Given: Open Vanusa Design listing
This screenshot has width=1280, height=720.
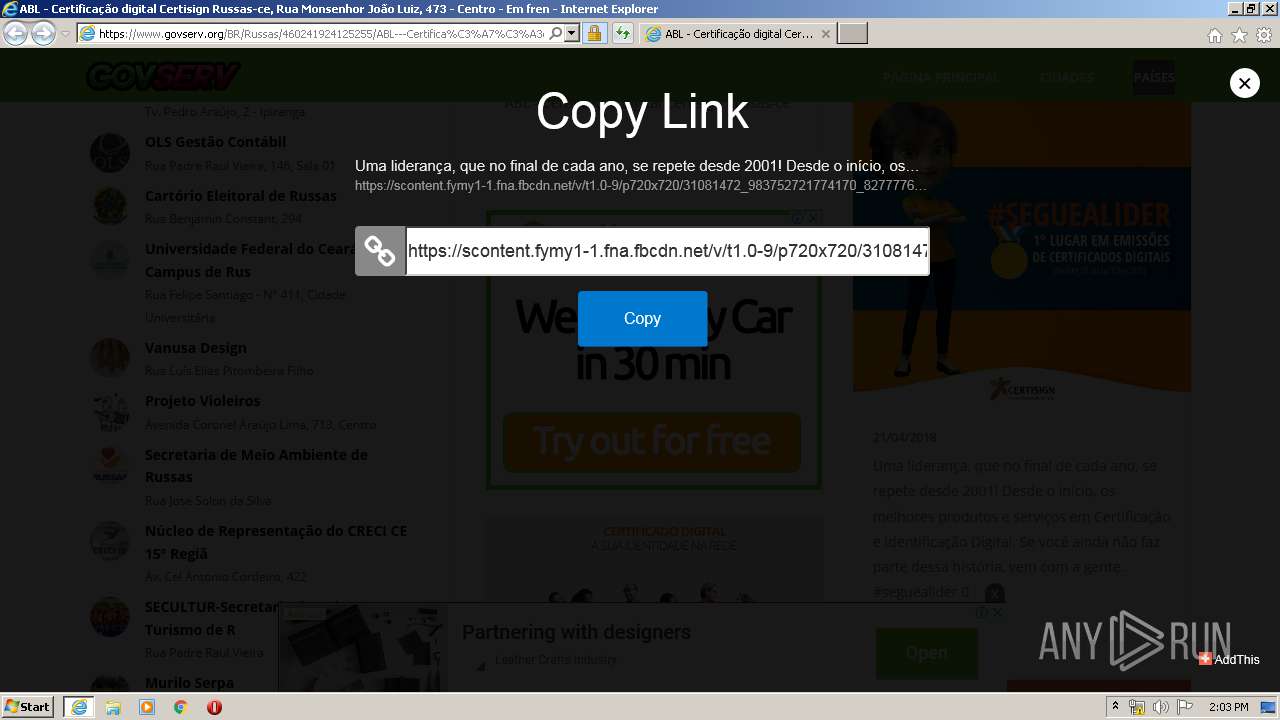Looking at the screenshot, I should point(196,348).
